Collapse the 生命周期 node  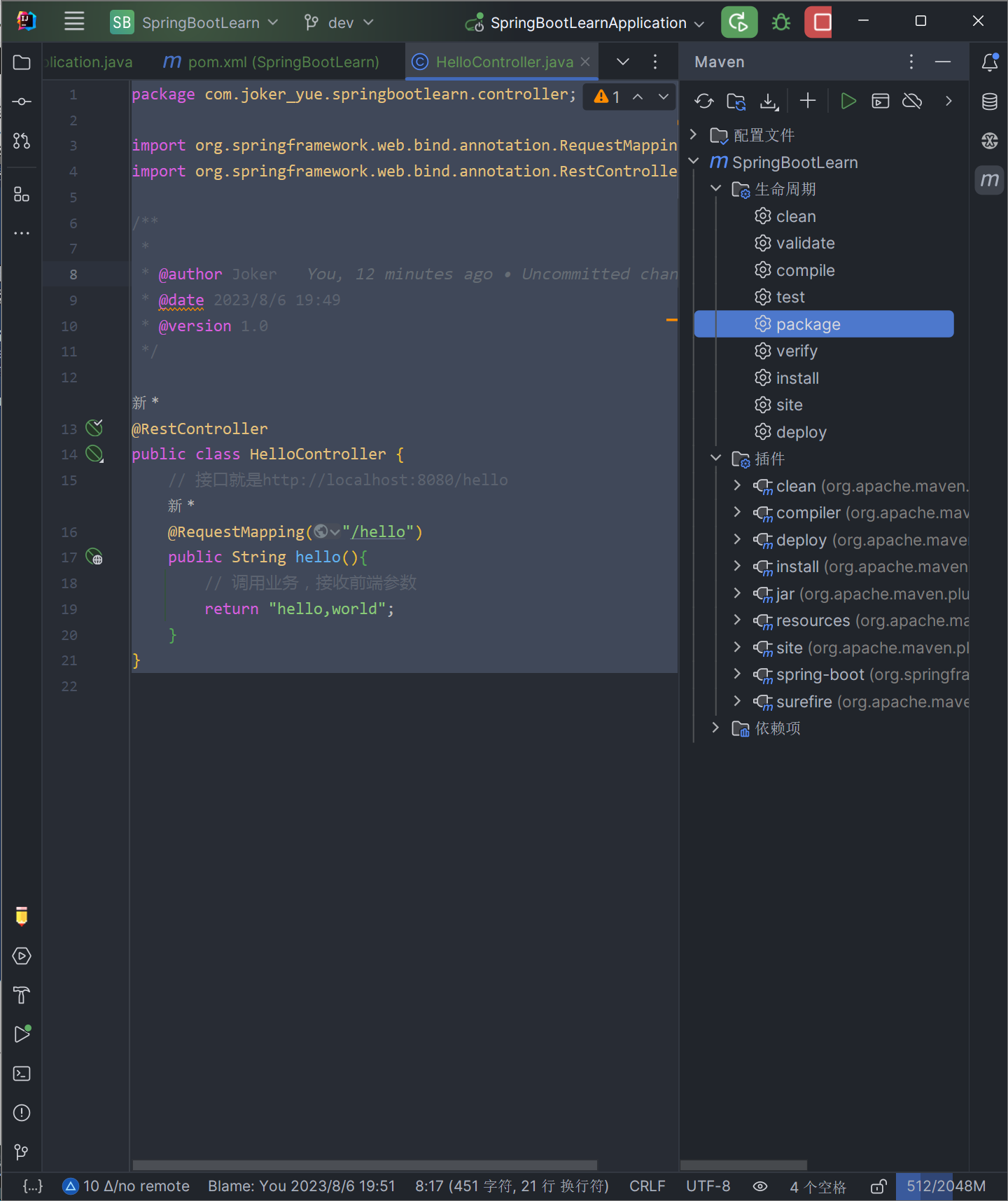[x=715, y=188]
